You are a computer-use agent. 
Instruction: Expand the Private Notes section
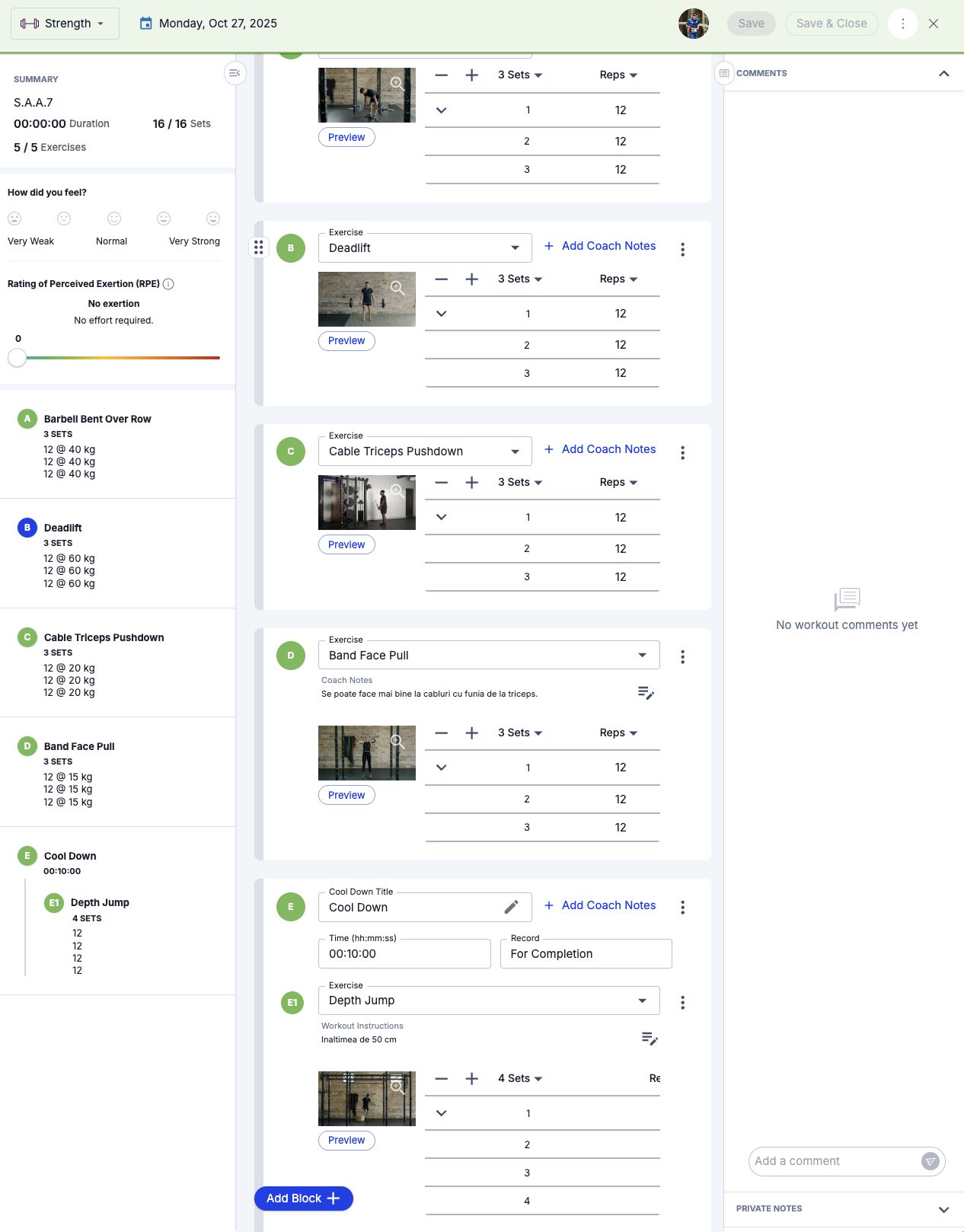pyautogui.click(x=943, y=1209)
